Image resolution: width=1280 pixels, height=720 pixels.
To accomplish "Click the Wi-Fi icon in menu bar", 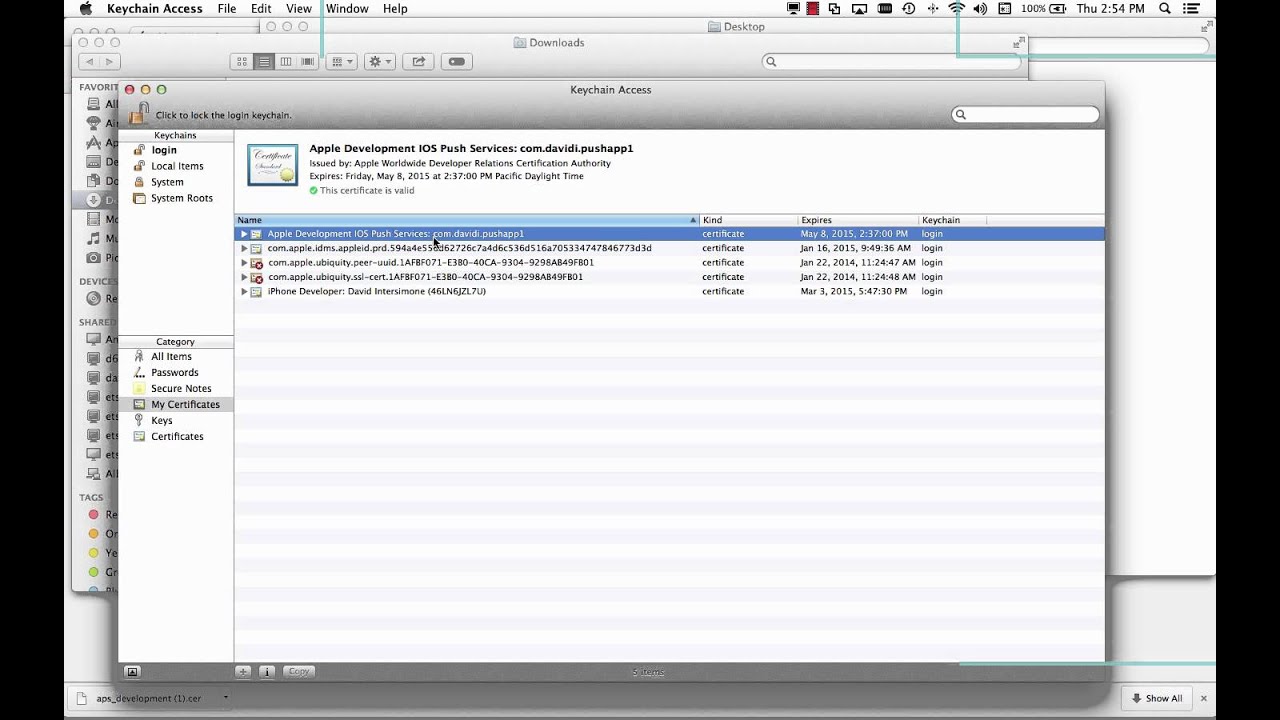I will tap(957, 8).
